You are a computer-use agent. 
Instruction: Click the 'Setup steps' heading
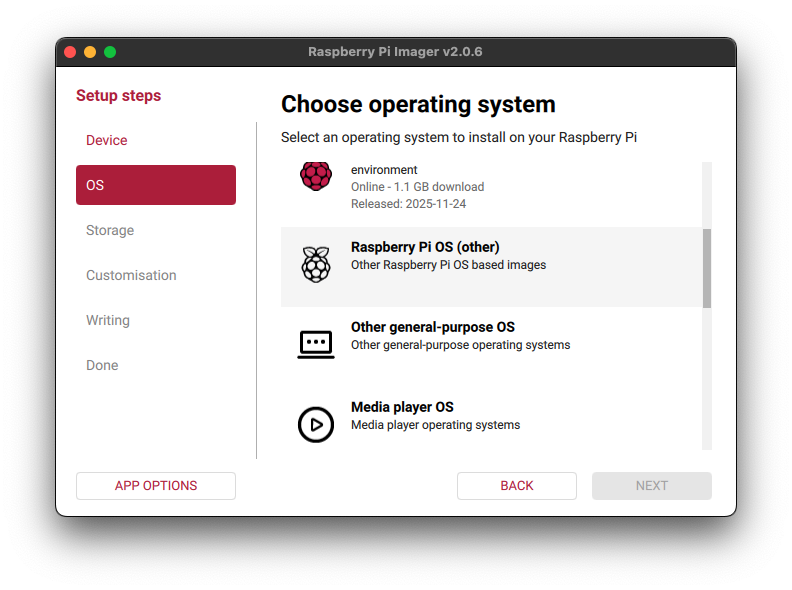pos(118,95)
